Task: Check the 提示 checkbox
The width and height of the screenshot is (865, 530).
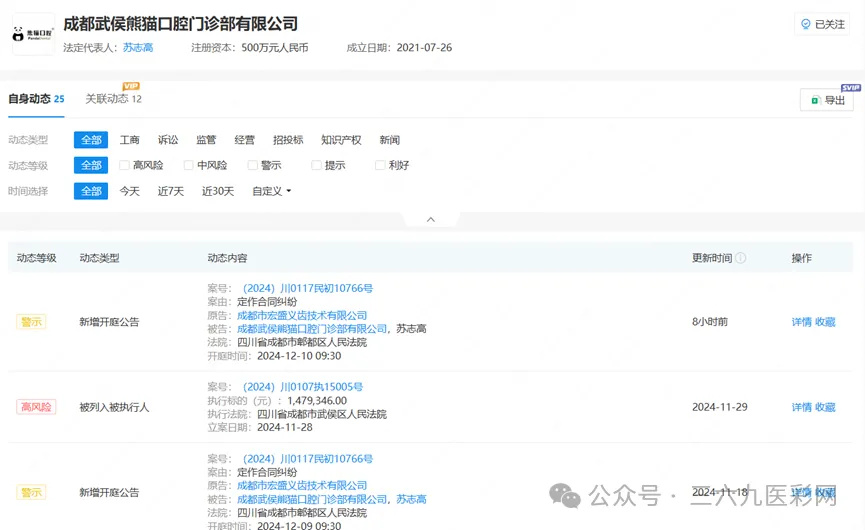Action: (316, 165)
